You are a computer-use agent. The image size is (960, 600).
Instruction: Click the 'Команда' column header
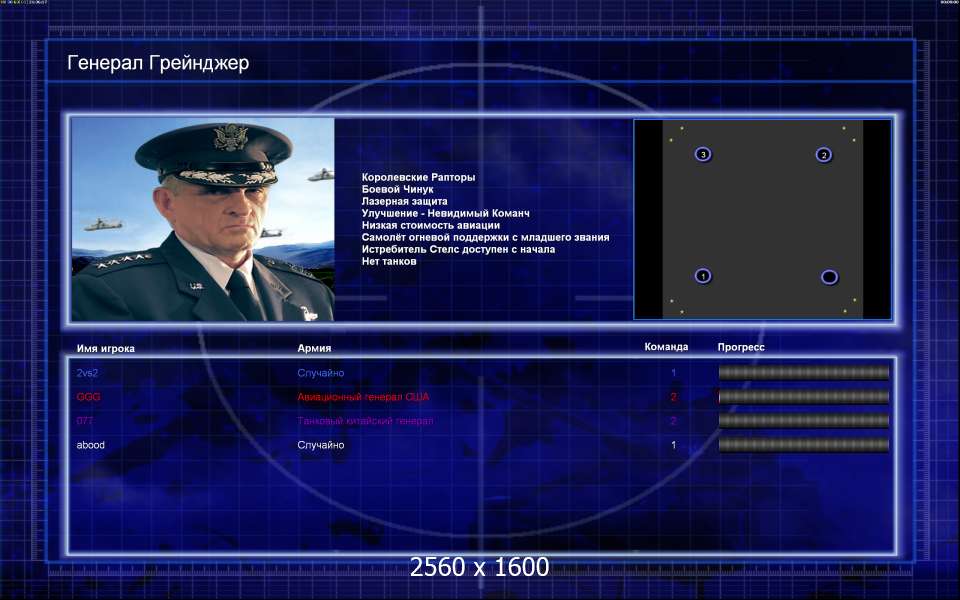click(666, 348)
